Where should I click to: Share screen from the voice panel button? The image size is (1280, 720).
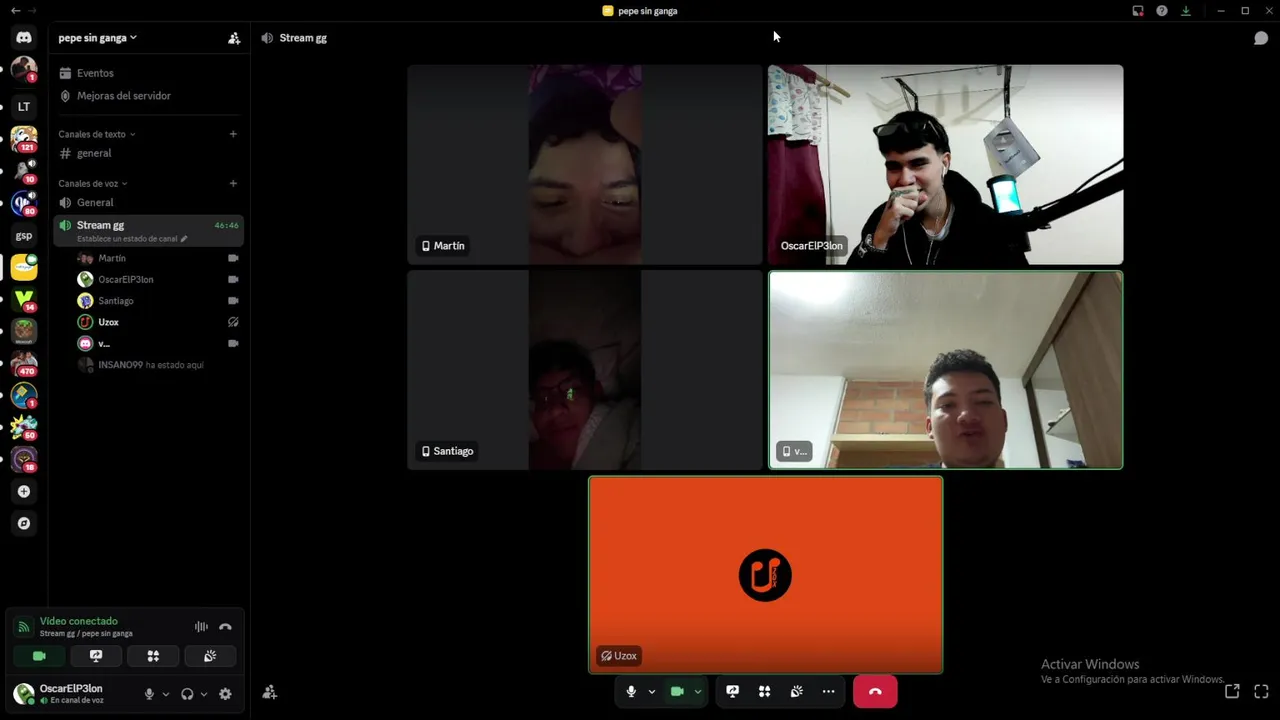[96, 656]
